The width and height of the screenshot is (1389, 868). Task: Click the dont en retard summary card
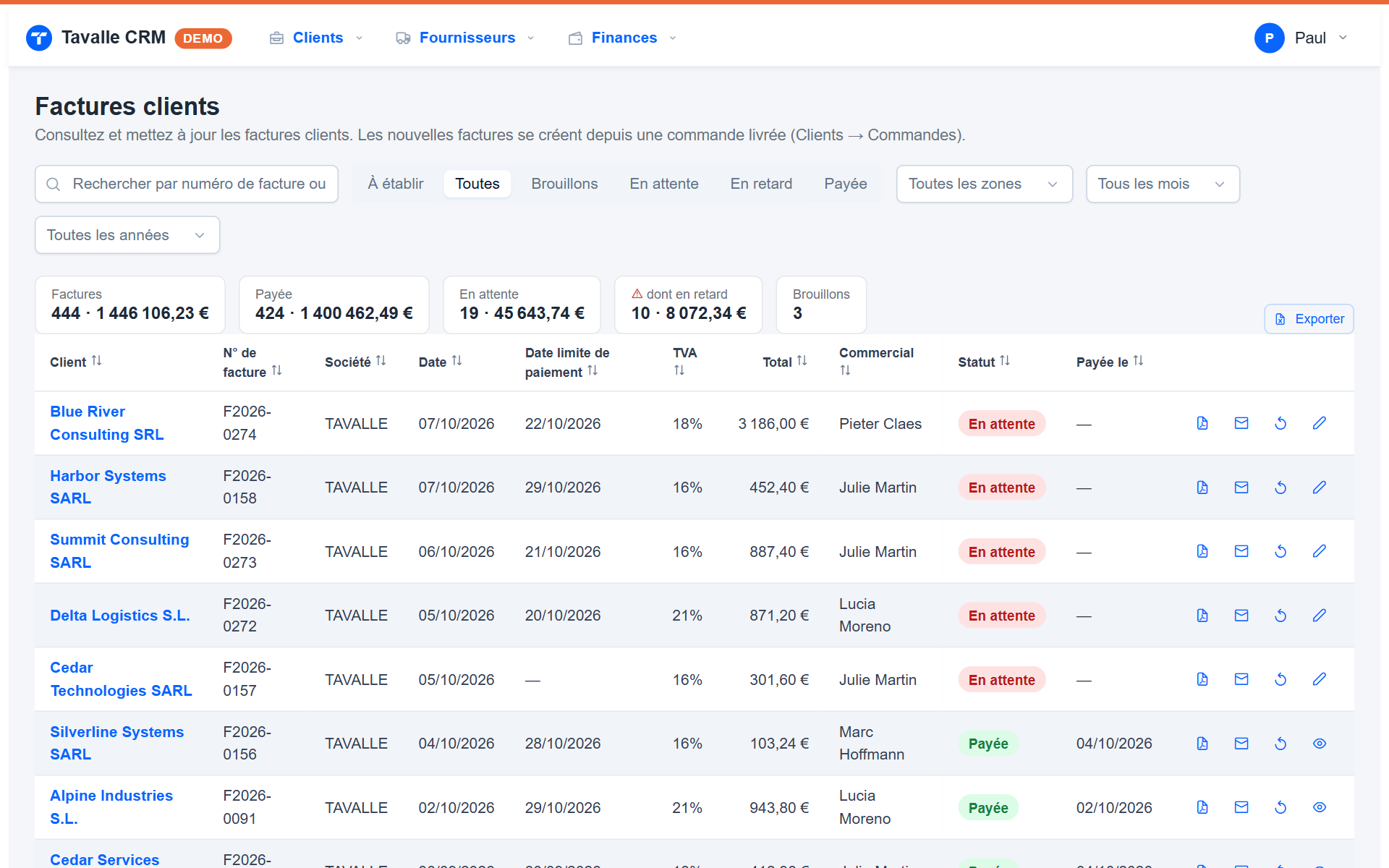click(x=688, y=305)
